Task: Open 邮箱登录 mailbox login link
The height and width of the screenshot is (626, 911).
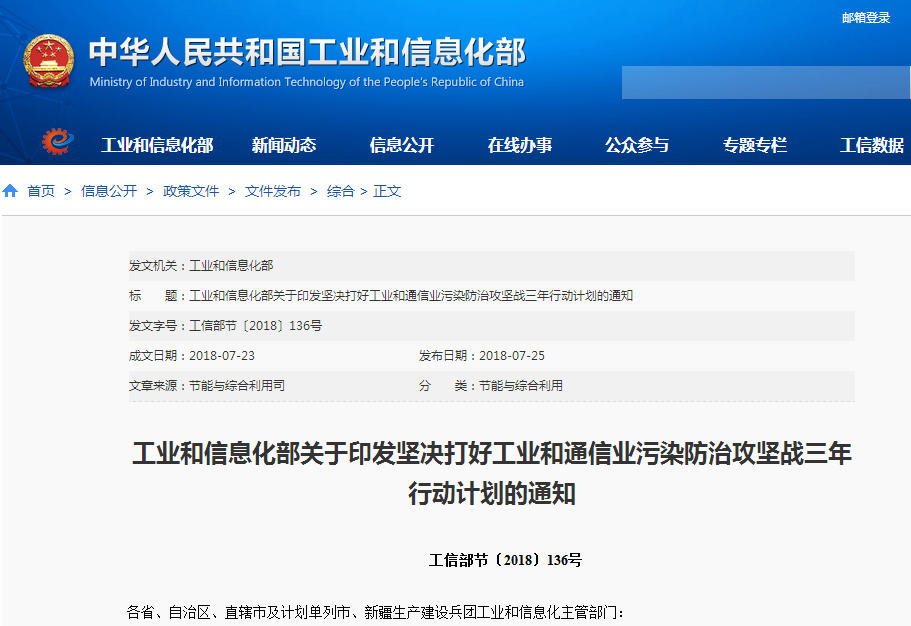Action: [x=865, y=18]
